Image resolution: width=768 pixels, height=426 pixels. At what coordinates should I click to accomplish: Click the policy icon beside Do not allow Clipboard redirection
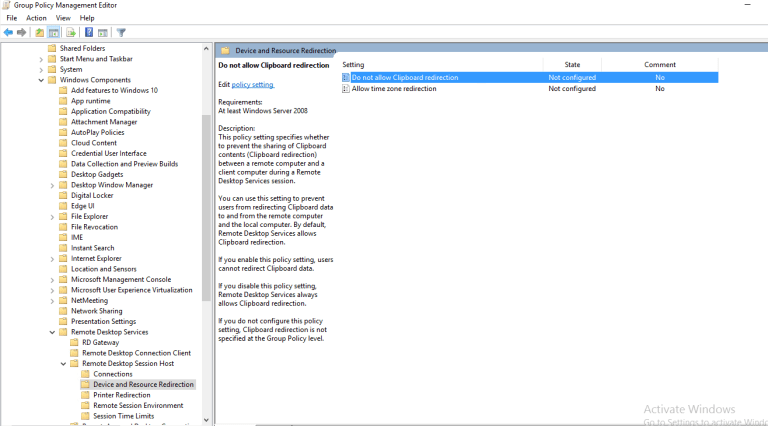[x=346, y=77]
